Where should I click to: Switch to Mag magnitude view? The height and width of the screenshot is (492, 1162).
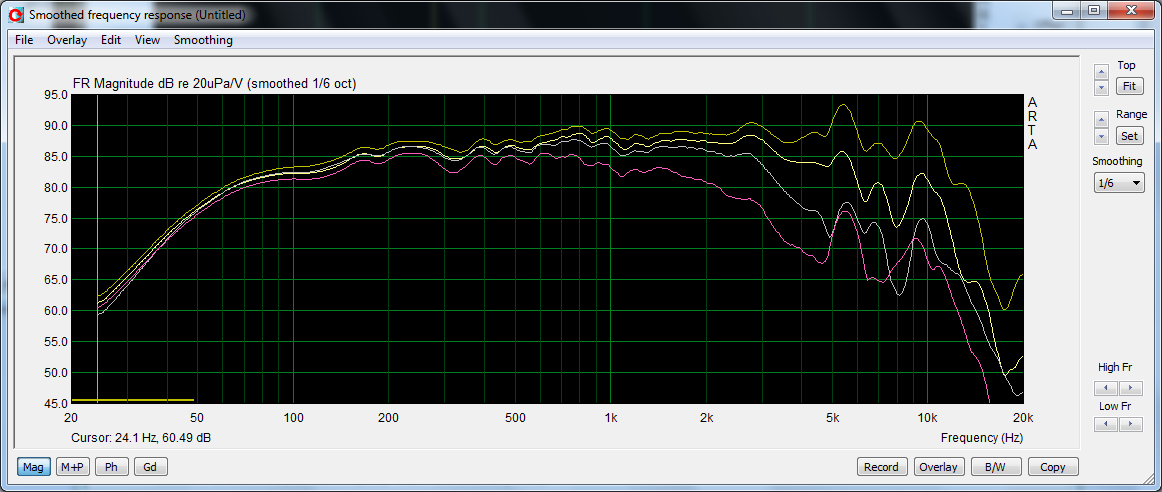[33, 467]
